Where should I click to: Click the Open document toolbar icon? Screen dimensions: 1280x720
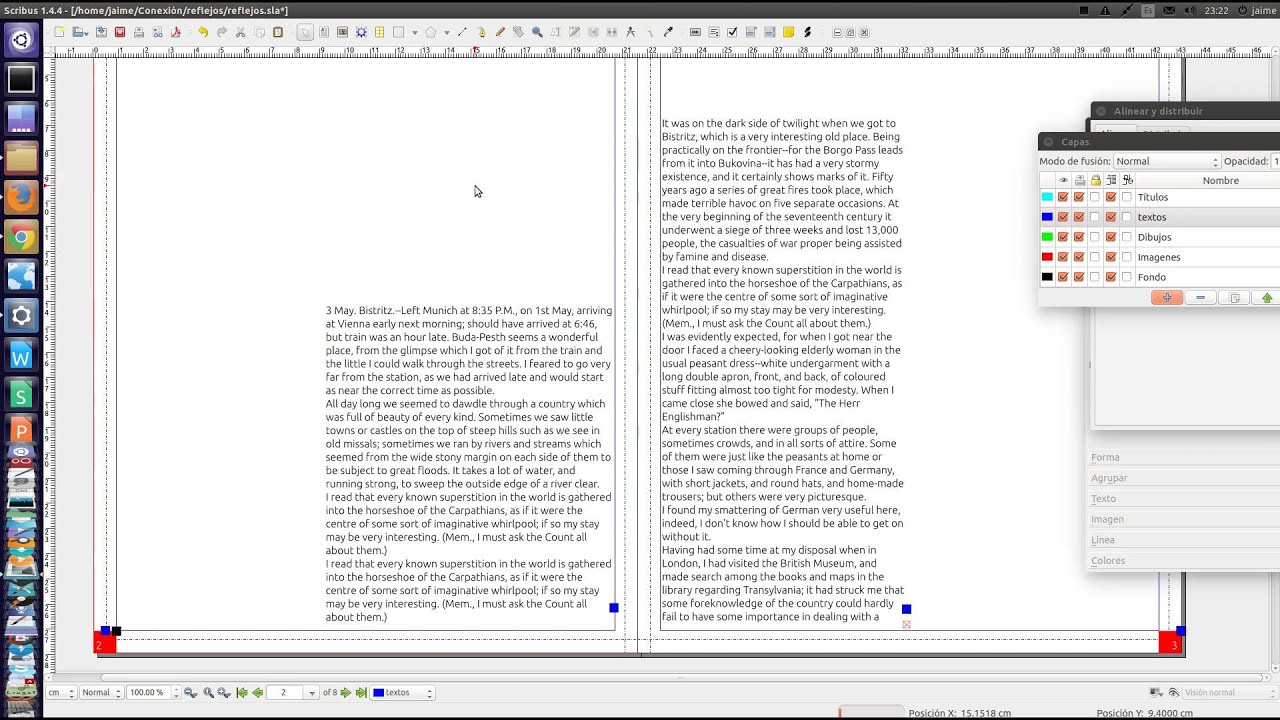click(x=80, y=32)
